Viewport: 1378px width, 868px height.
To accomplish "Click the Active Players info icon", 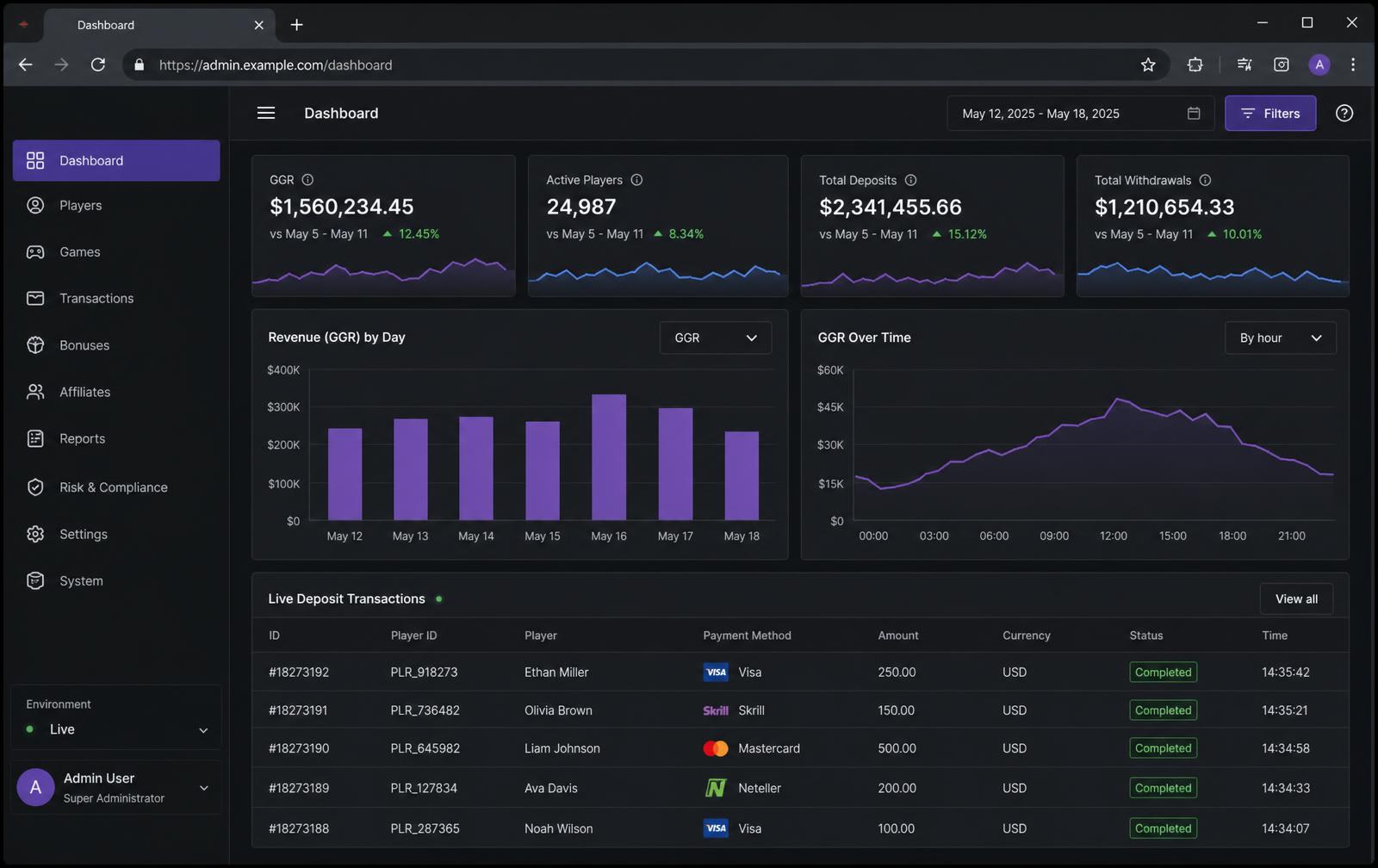I will [636, 180].
